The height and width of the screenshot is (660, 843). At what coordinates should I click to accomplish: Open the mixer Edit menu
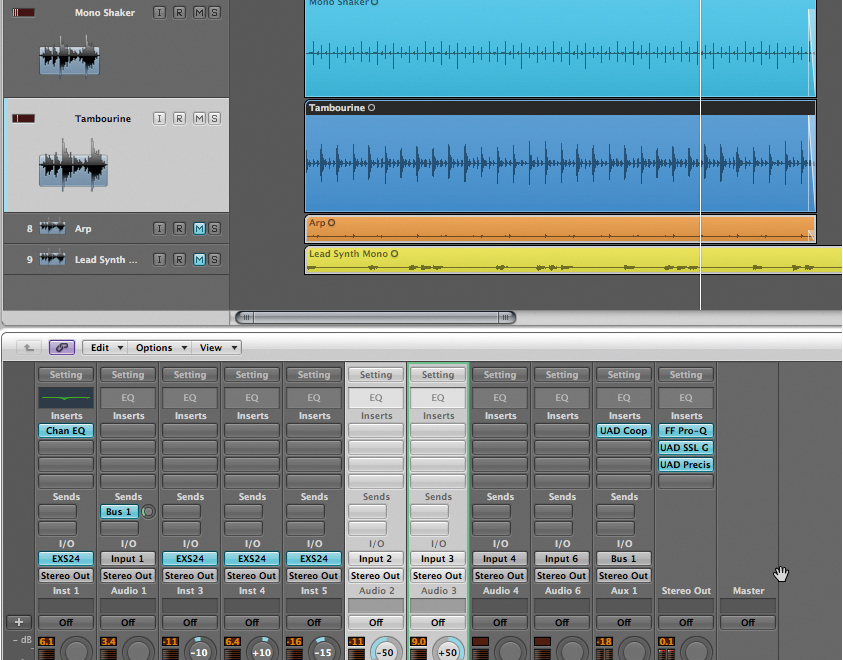pos(105,347)
